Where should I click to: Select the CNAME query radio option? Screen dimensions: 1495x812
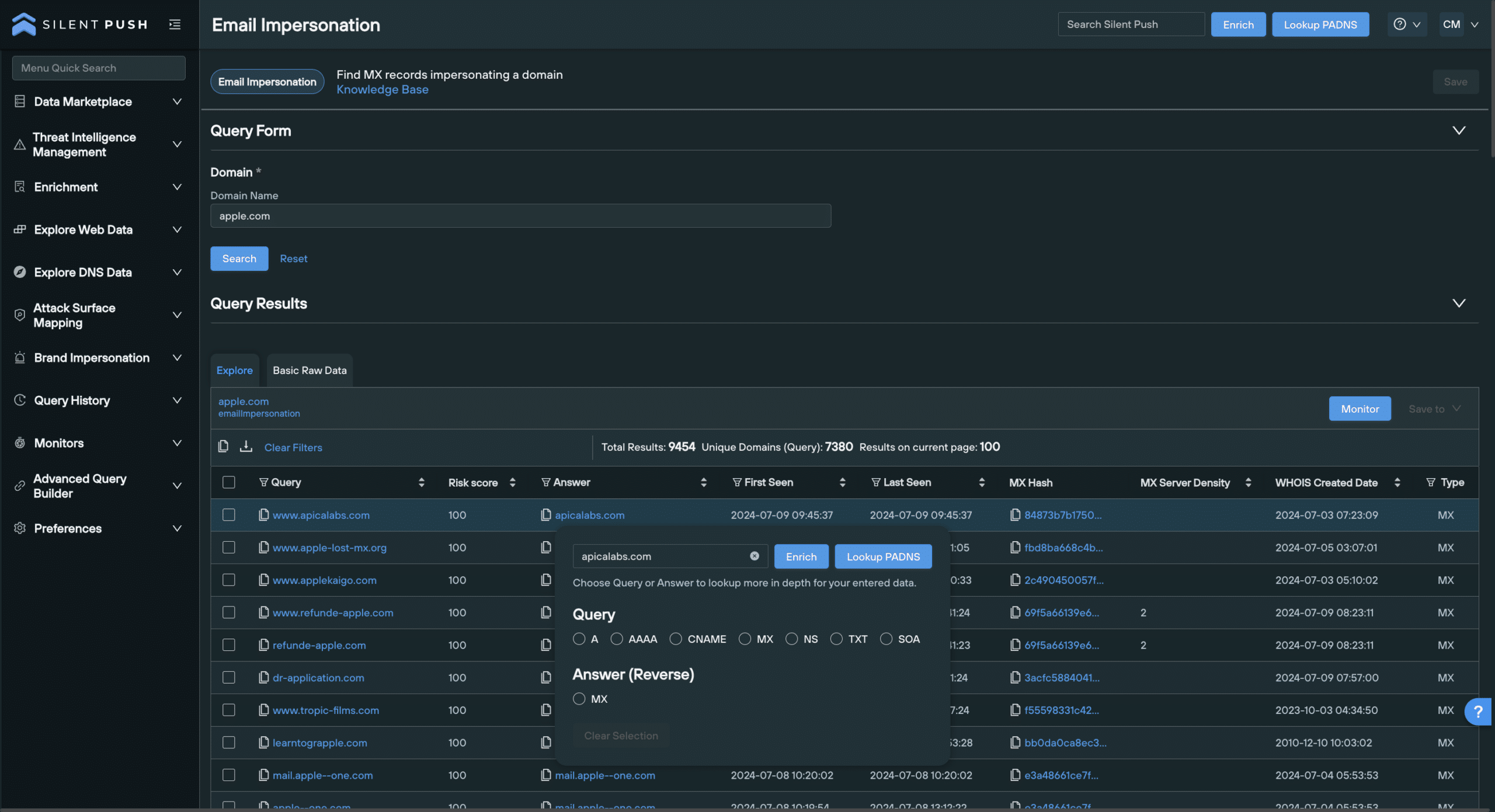(676, 639)
